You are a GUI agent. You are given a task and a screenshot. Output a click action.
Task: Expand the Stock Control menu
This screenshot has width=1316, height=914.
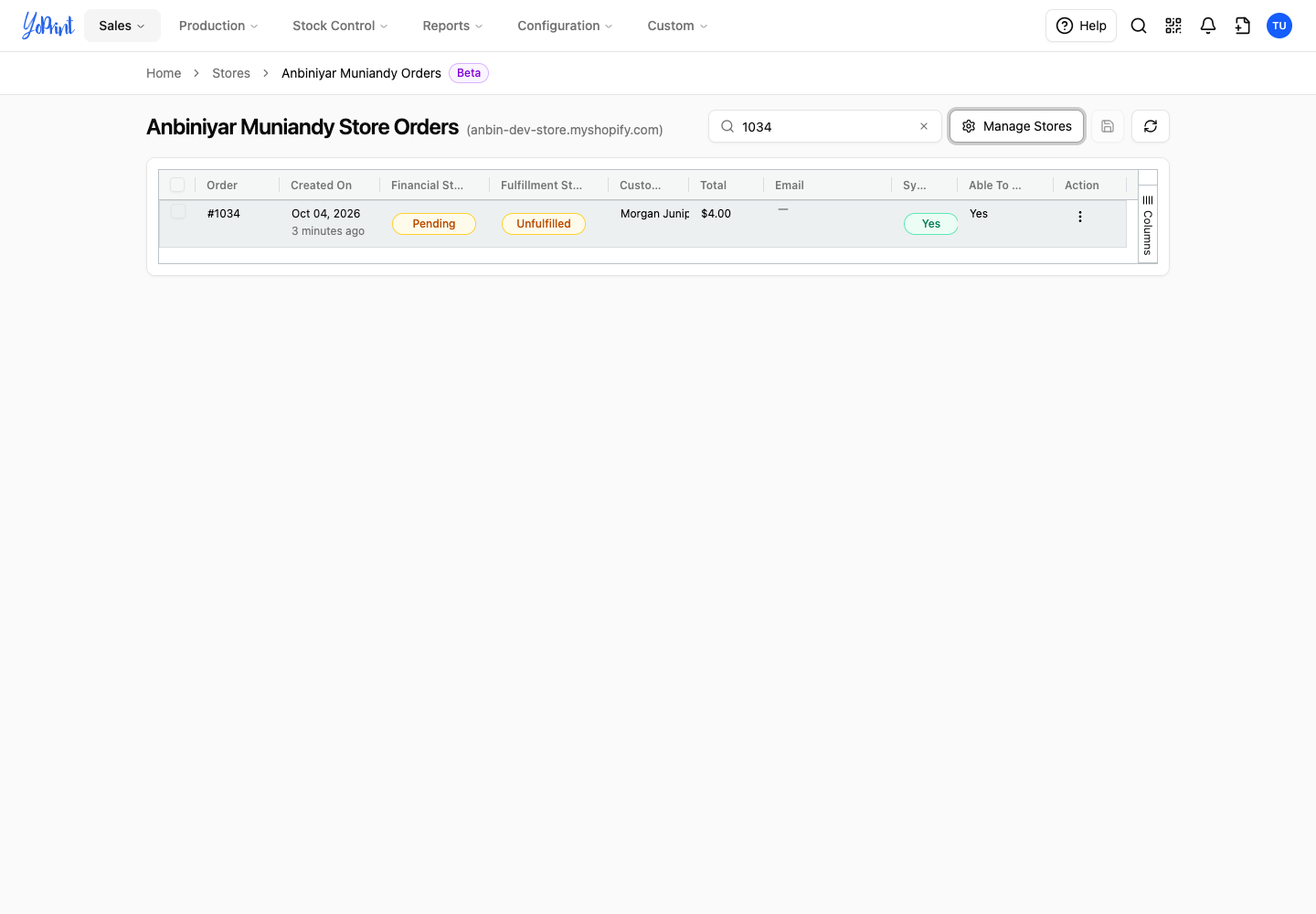click(x=340, y=26)
